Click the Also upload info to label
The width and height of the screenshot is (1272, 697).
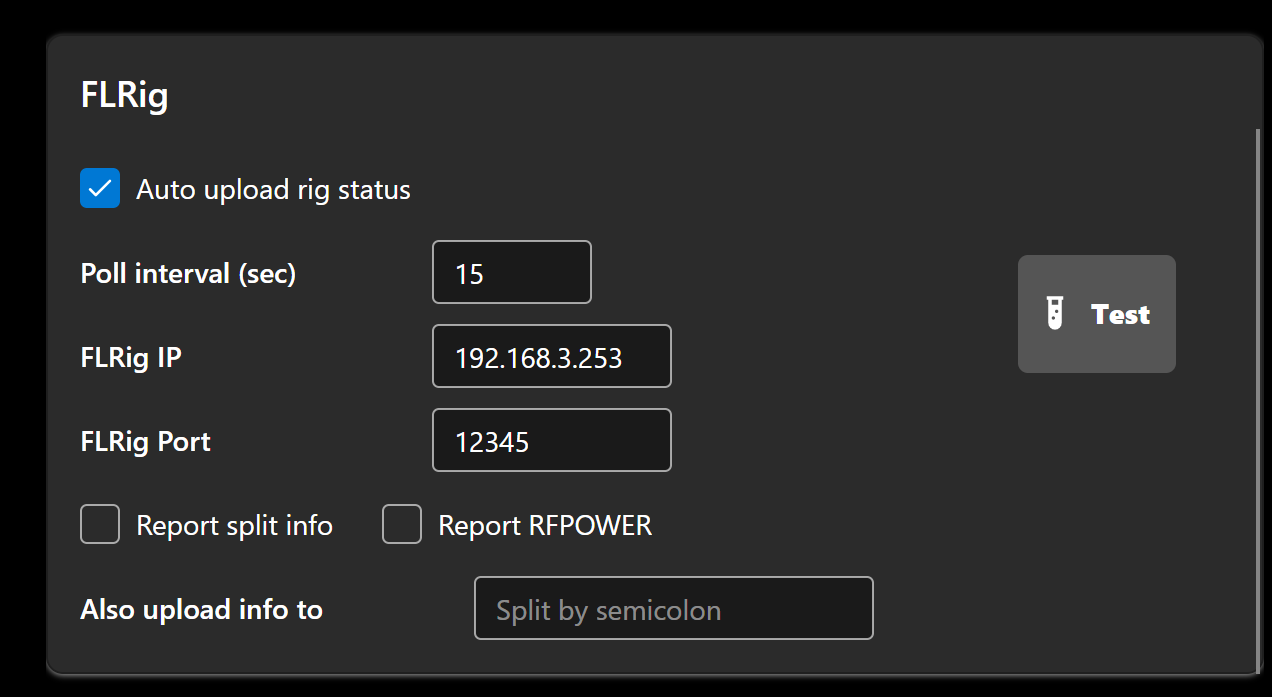click(x=201, y=609)
